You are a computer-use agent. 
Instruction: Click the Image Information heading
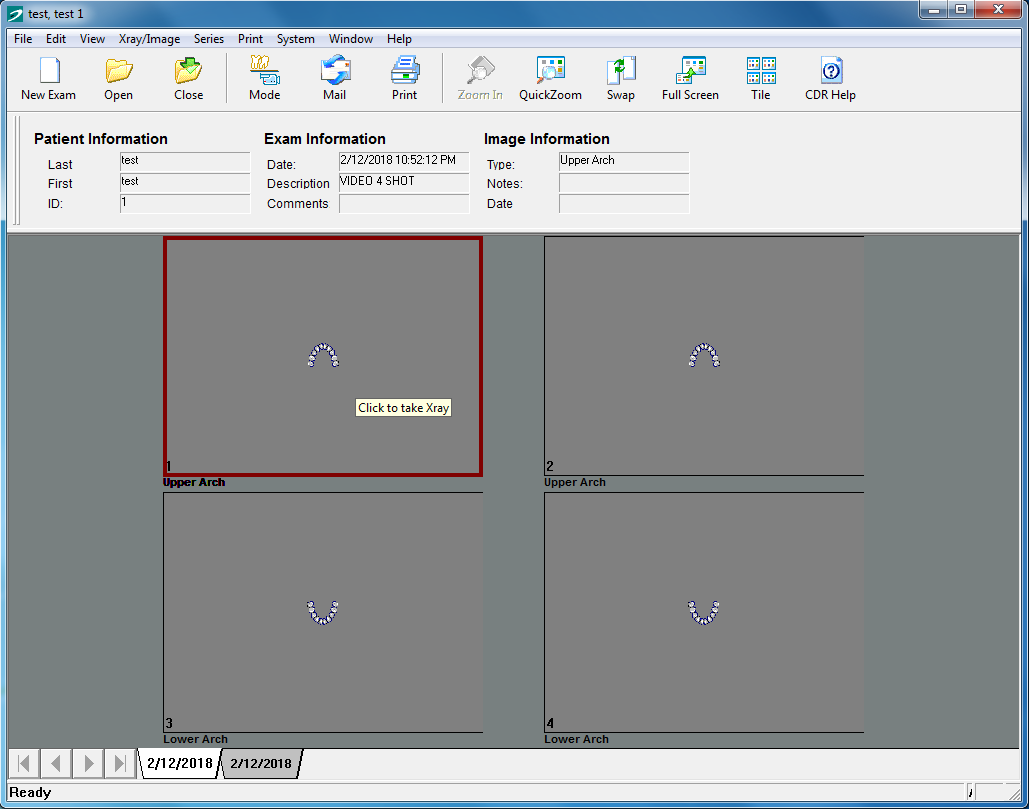[x=547, y=139]
